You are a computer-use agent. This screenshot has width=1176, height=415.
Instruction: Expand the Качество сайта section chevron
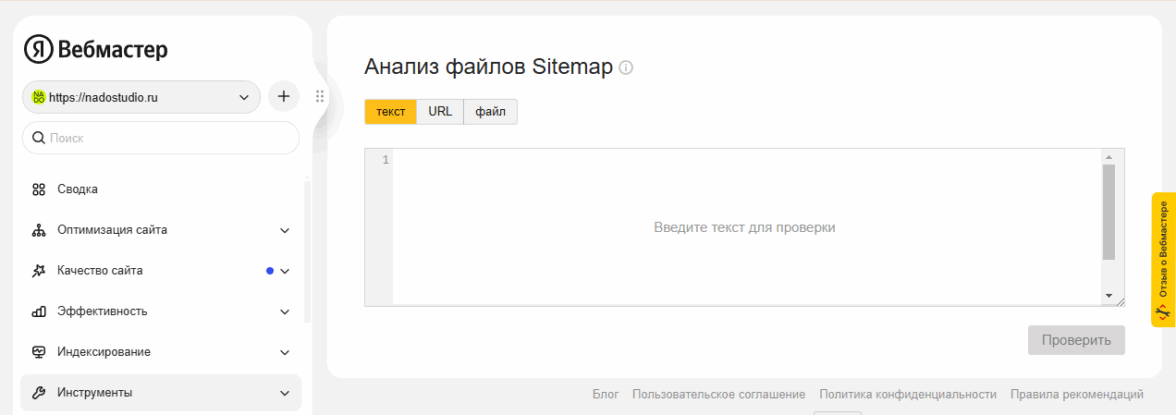pos(285,271)
